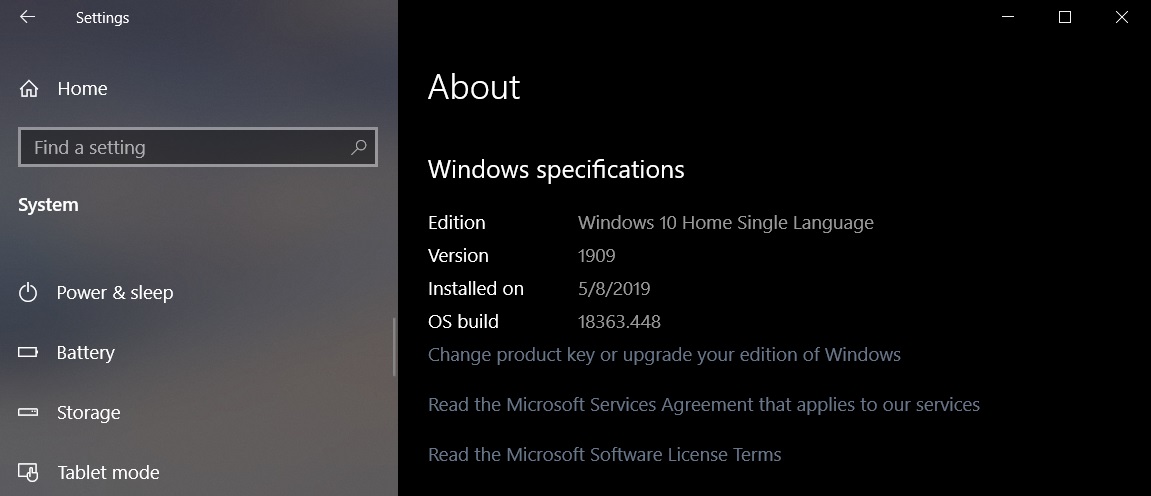Open Storage via its drive icon
Image resolution: width=1151 pixels, height=496 pixels.
pyautogui.click(x=29, y=413)
